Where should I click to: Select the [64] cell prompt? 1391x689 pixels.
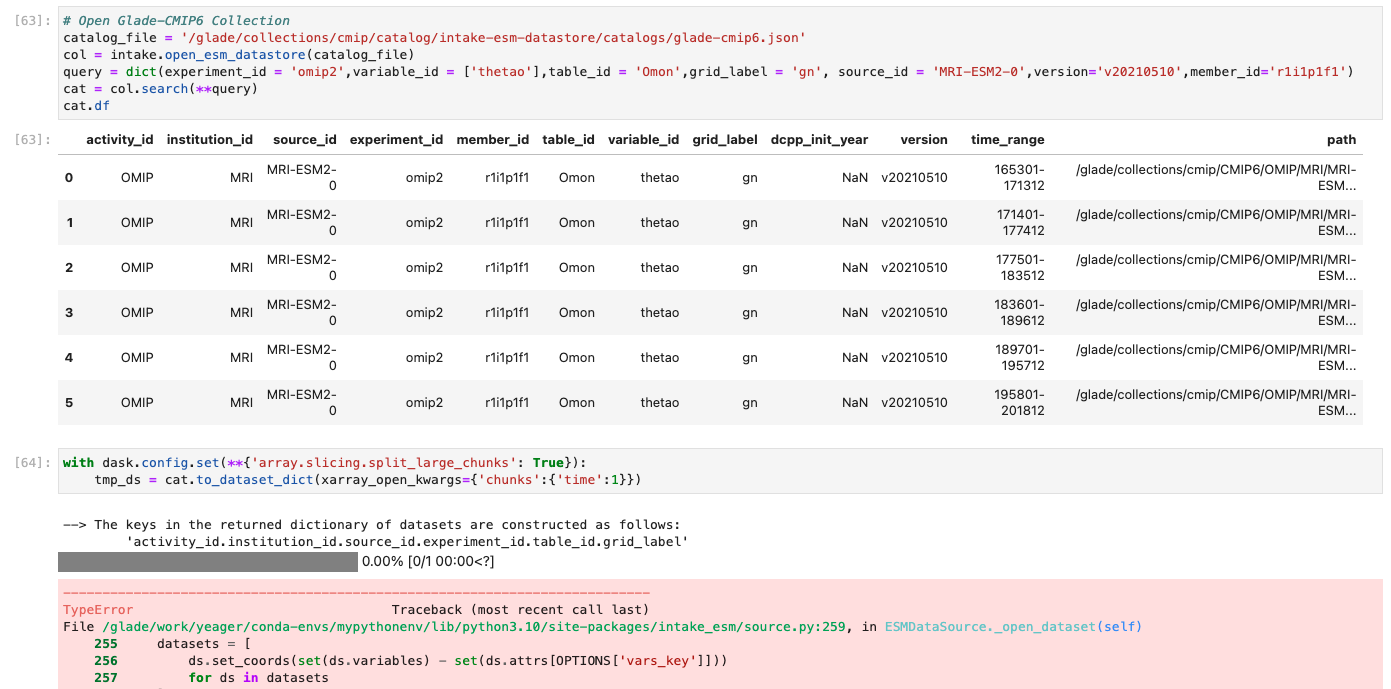tap(32, 462)
